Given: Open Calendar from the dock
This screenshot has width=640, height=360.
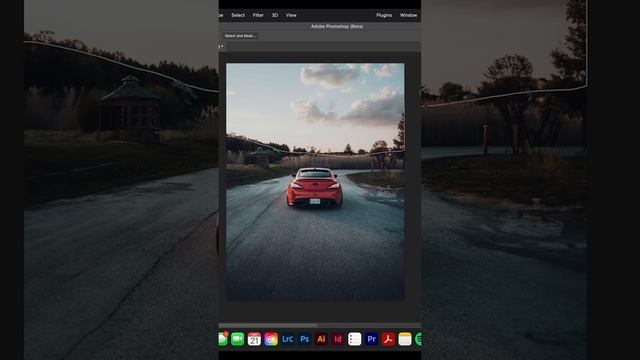Looking at the screenshot, I should (x=254, y=339).
